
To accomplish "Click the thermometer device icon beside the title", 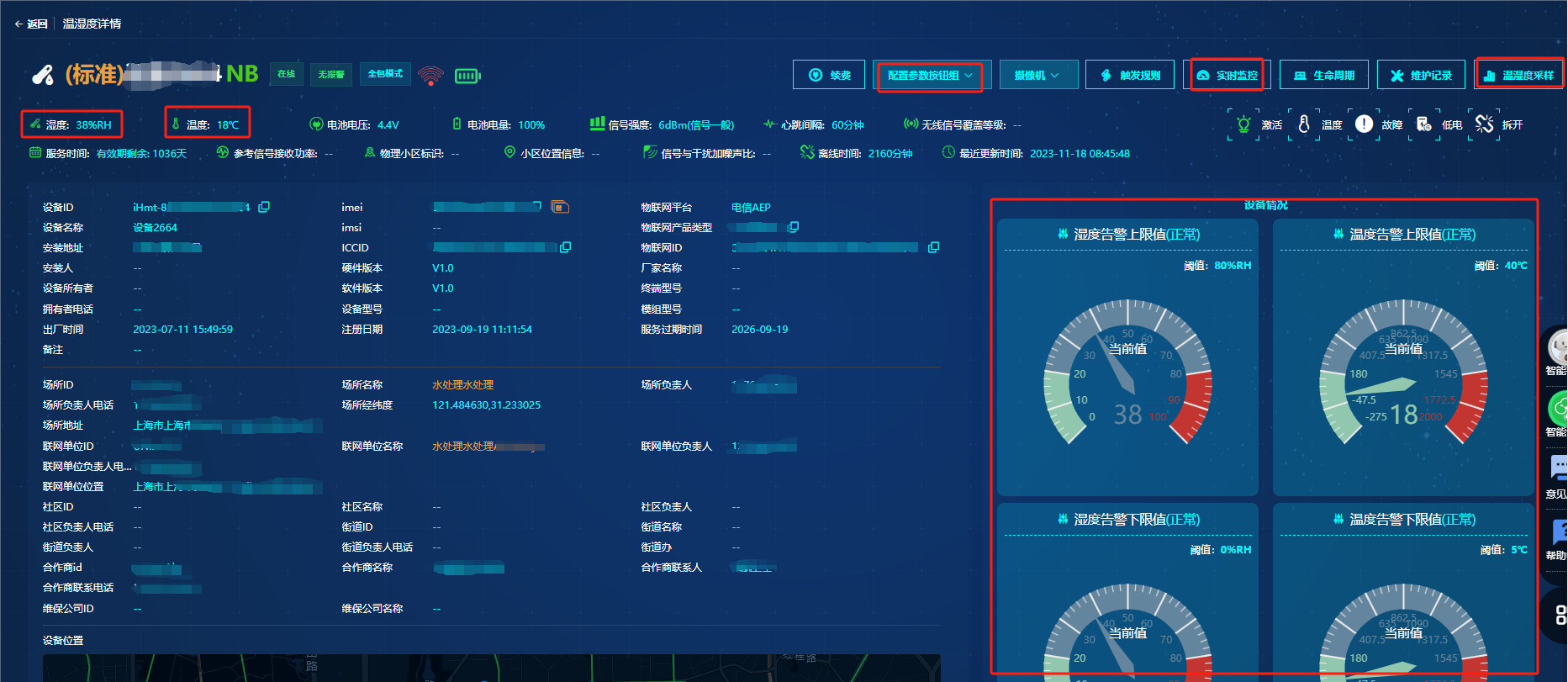I will [x=43, y=76].
